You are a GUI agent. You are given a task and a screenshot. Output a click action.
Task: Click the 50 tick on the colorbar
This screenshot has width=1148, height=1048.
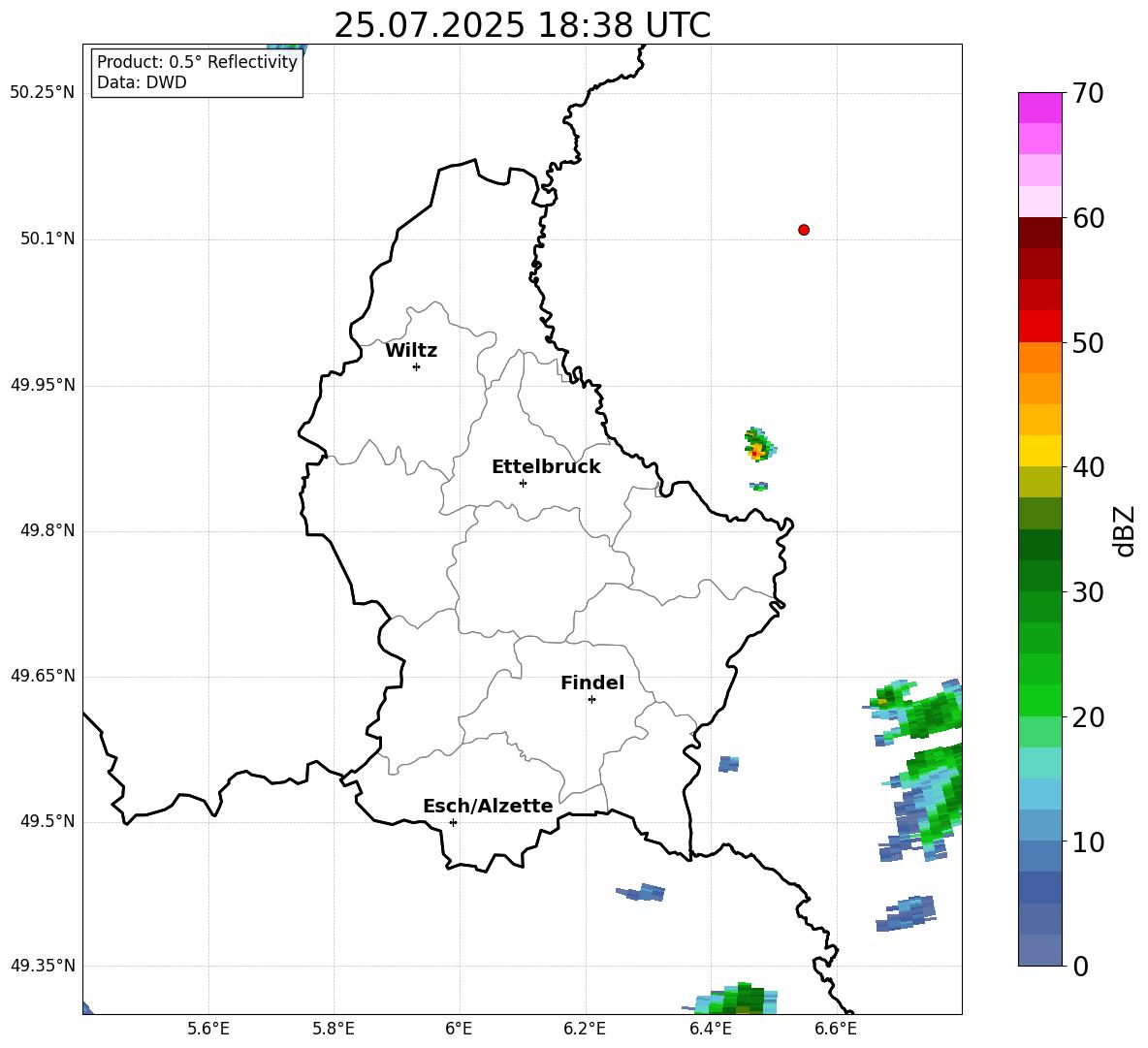1087,342
